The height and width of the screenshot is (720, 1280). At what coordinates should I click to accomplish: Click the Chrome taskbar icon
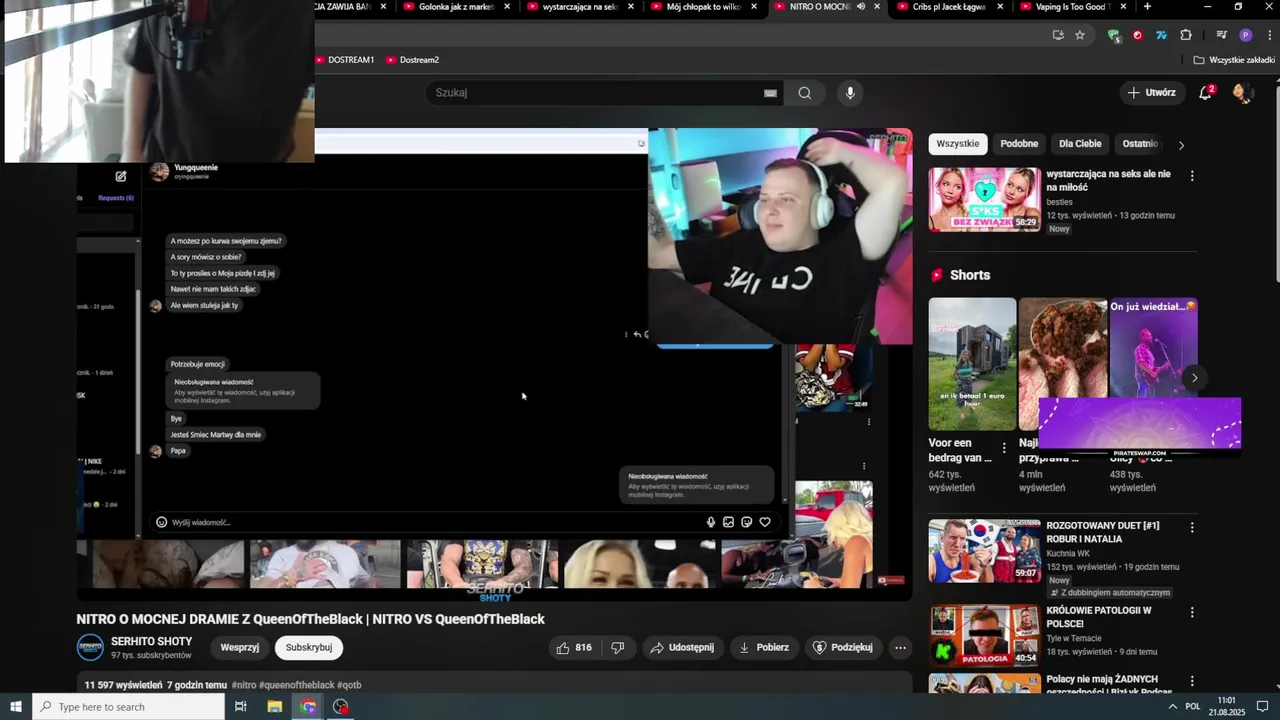coord(308,707)
